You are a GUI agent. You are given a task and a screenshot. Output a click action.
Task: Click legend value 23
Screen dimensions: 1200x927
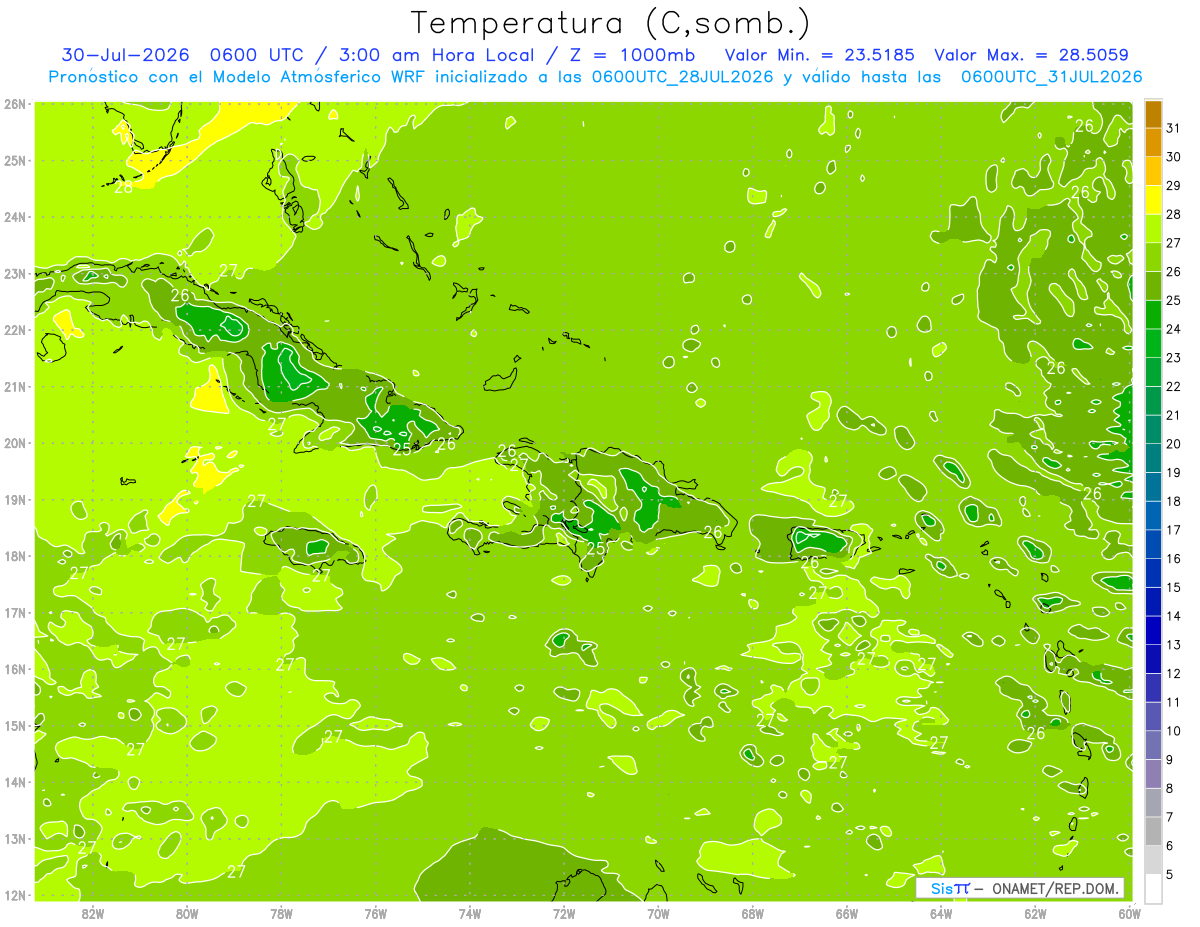[x=1174, y=358]
